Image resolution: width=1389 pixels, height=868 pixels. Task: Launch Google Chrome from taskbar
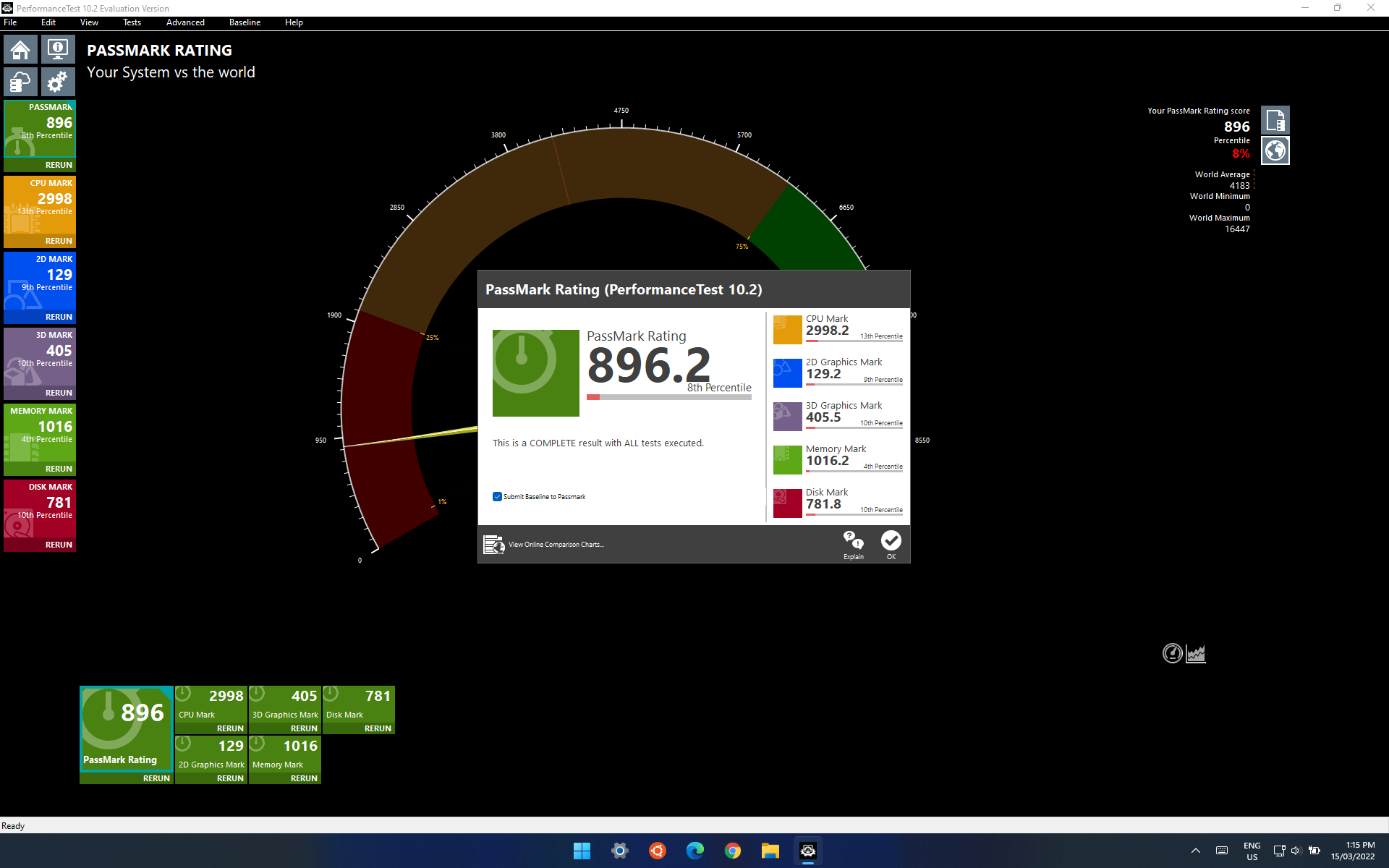(733, 851)
